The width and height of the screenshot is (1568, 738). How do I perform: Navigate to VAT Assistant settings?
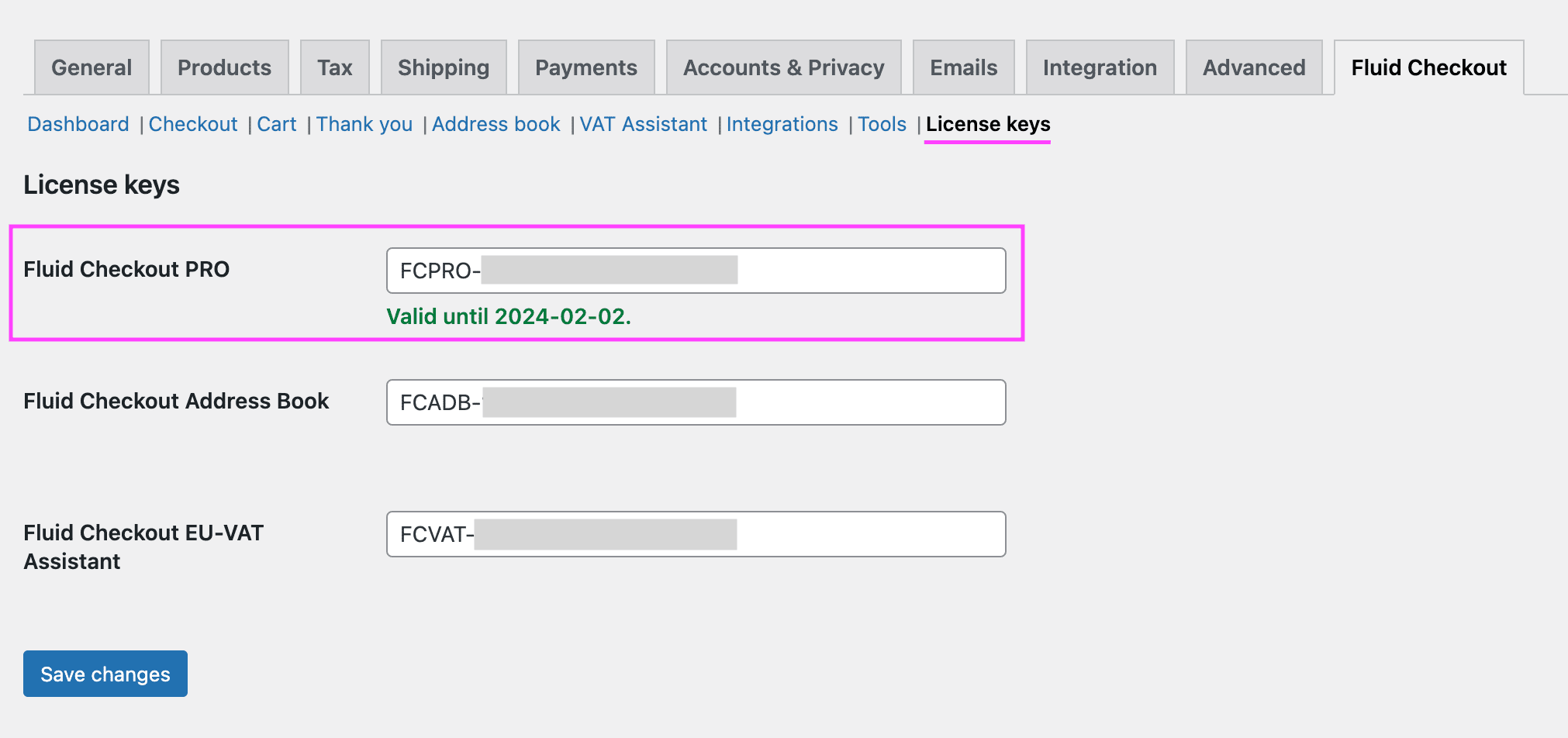(643, 125)
